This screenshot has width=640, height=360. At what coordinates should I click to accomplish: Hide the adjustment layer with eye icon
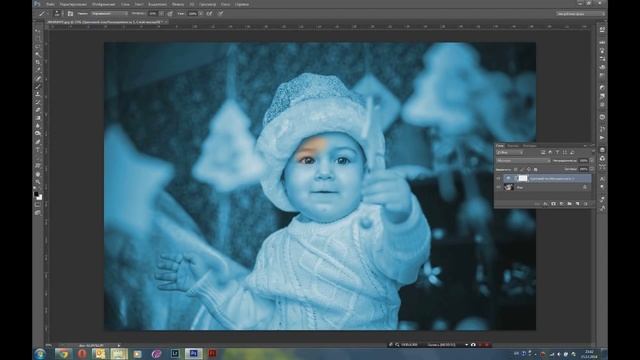(x=498, y=178)
